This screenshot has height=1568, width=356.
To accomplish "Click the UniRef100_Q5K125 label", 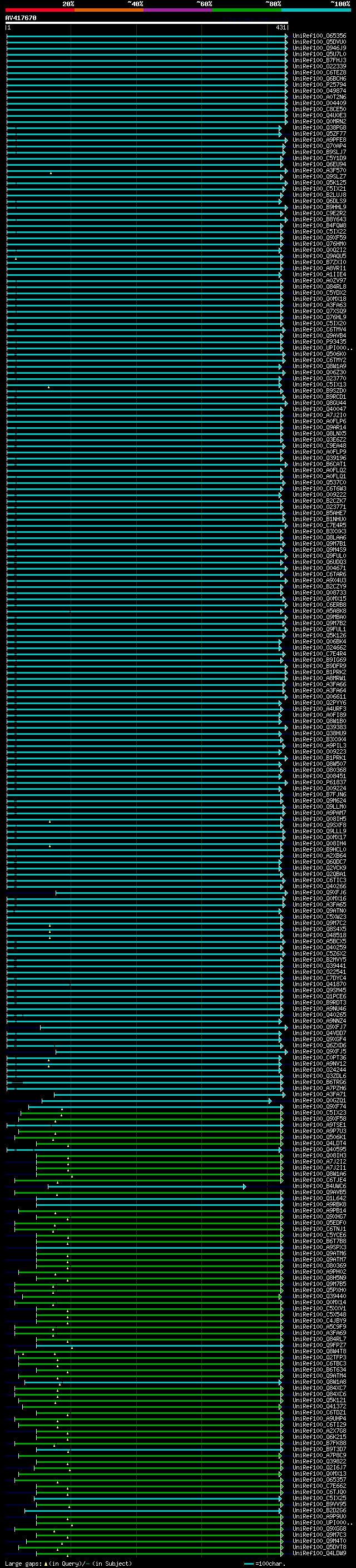I will [319, 182].
